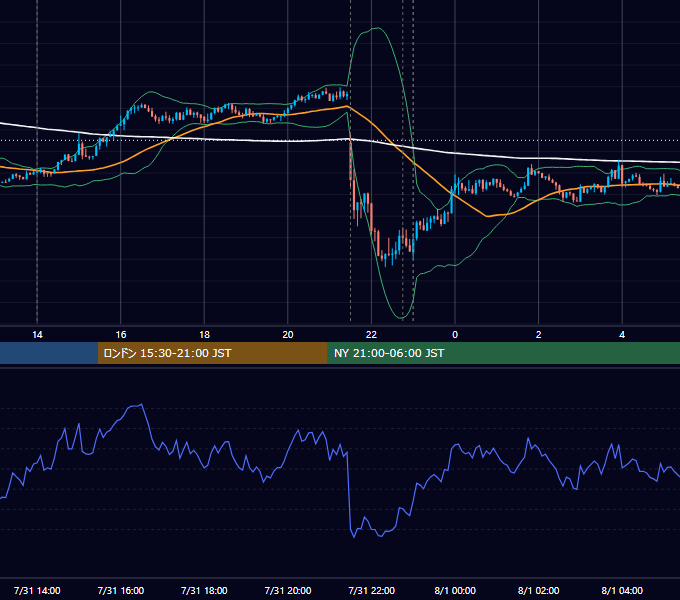Click the 7/31 18:00 time label

pos(204,590)
